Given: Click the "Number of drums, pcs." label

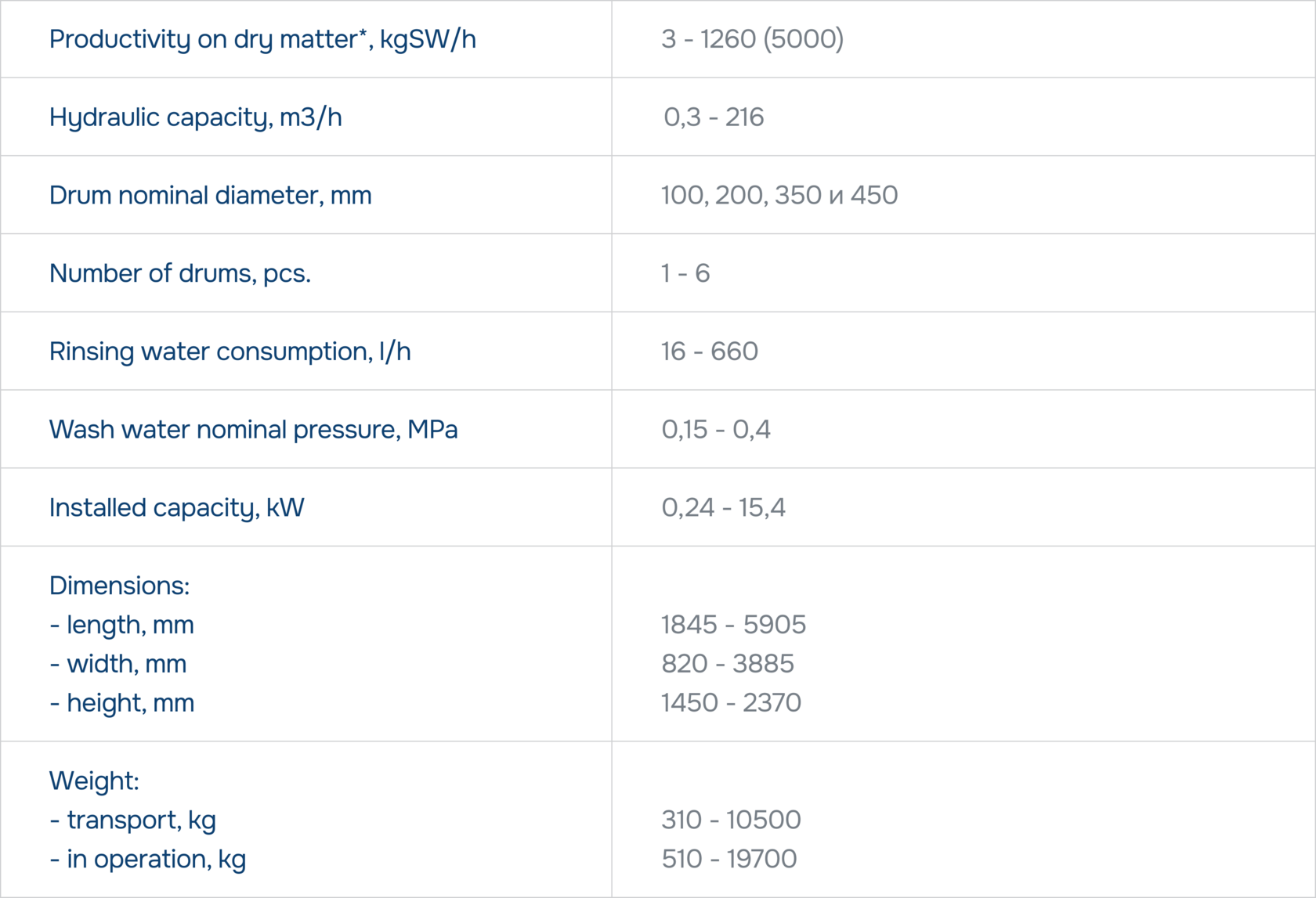Looking at the screenshot, I should 179,273.
